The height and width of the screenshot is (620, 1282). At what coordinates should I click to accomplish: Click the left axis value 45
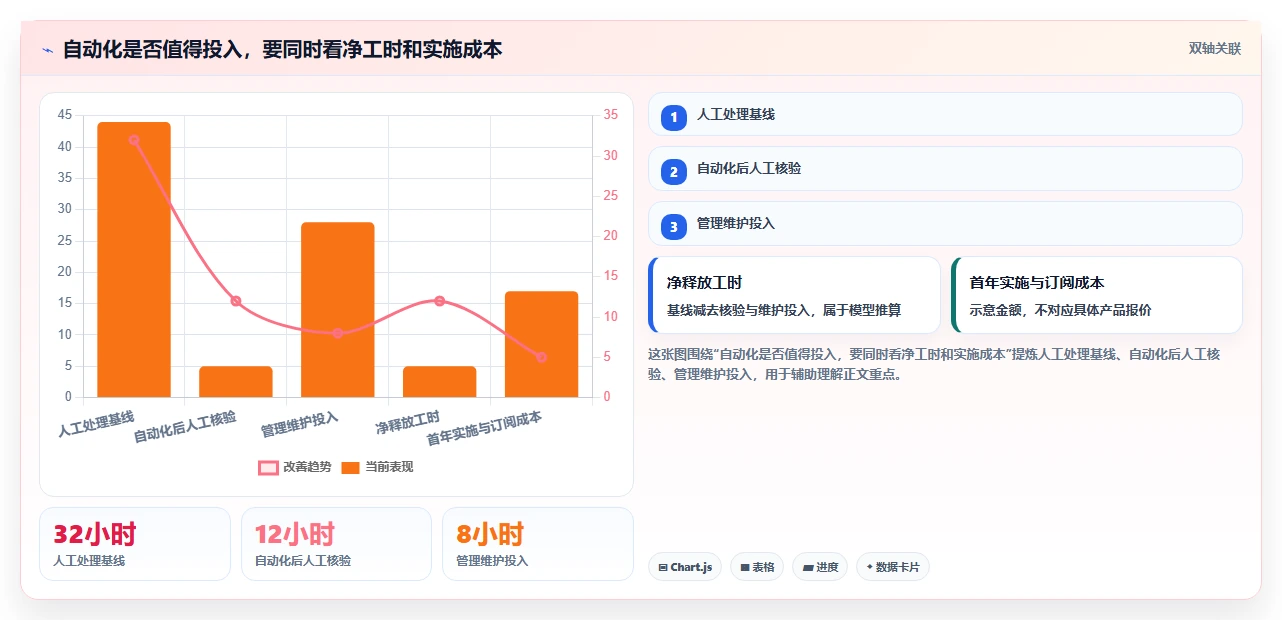pyautogui.click(x=65, y=115)
